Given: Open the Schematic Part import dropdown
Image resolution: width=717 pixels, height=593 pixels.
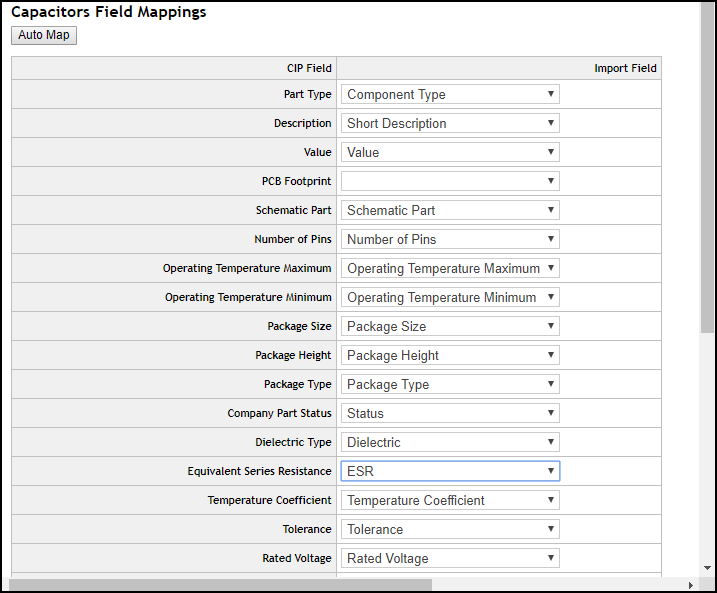Looking at the screenshot, I should point(450,210).
